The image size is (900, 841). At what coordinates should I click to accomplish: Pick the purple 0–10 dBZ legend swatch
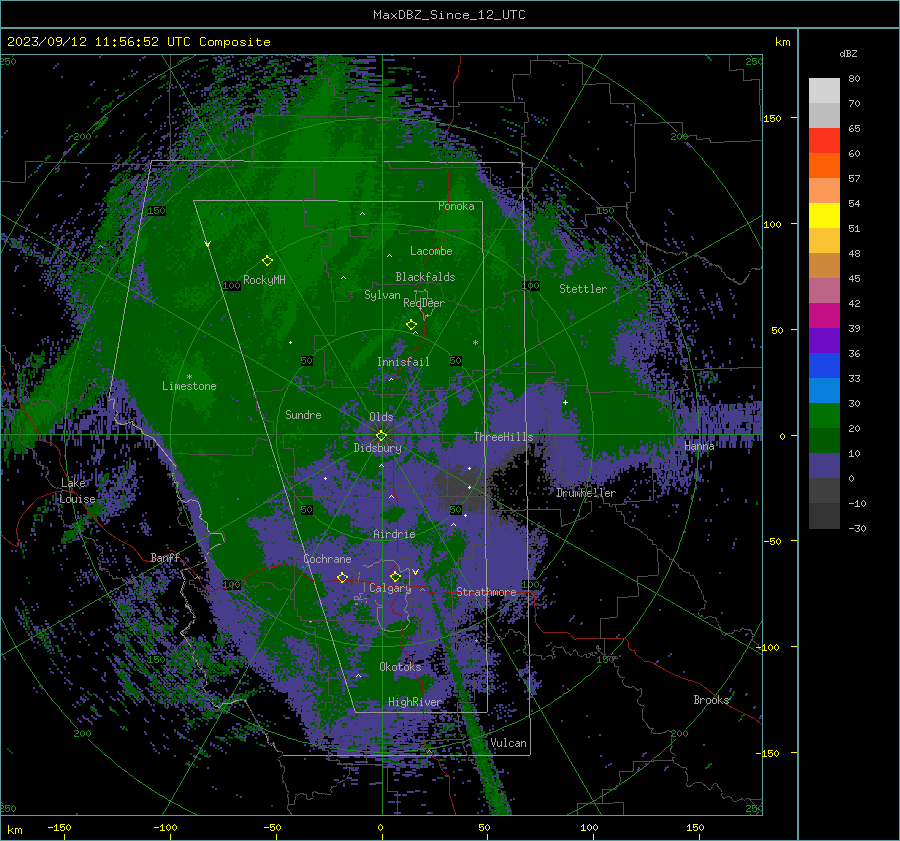click(824, 466)
